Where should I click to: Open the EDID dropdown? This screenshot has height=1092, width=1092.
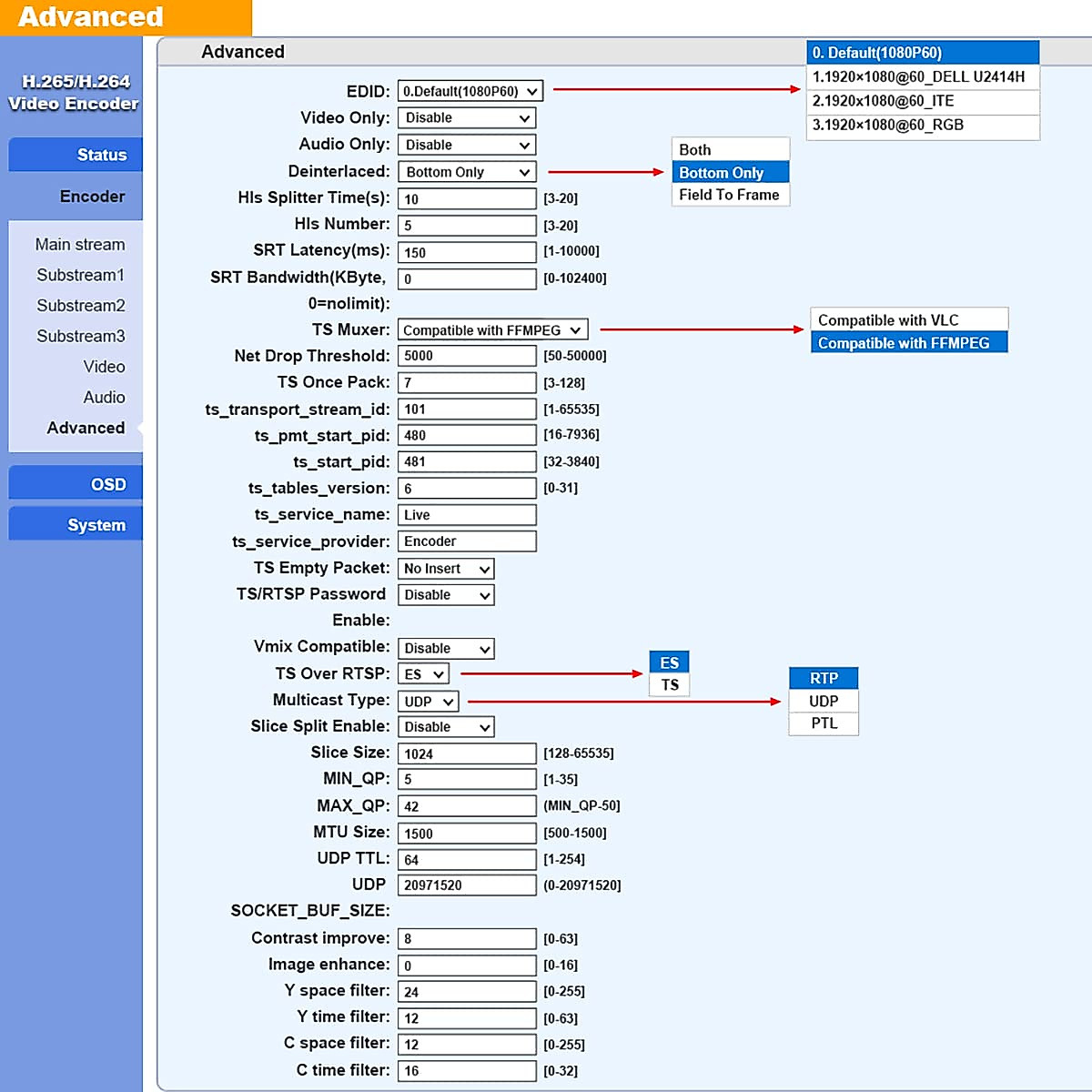[470, 91]
